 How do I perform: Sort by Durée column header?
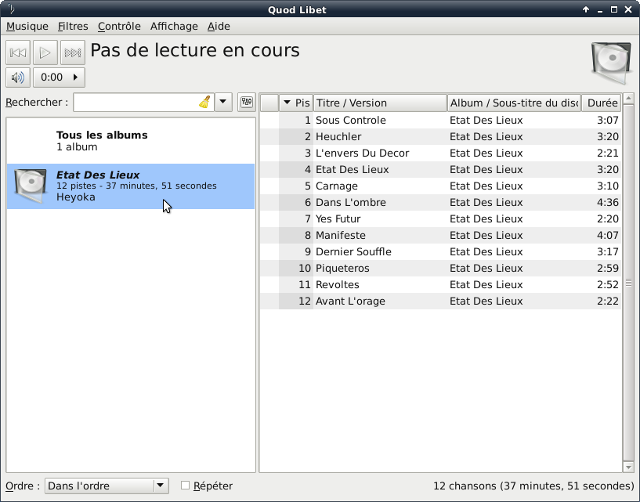[x=602, y=103]
